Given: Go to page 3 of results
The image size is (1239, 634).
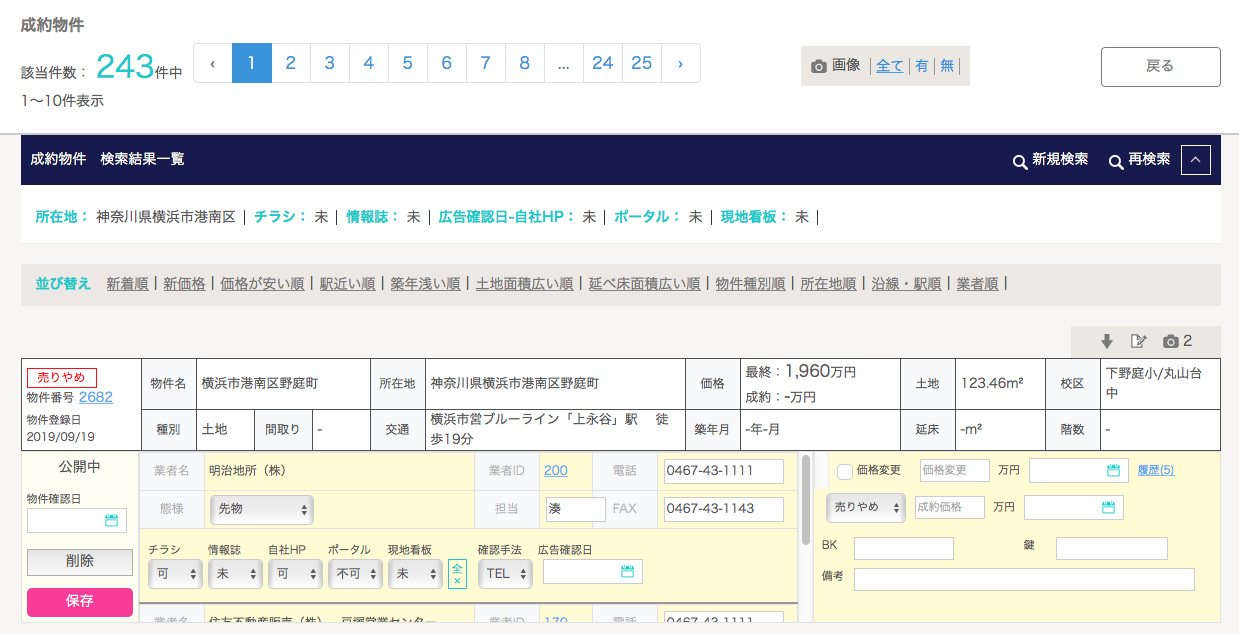Looking at the screenshot, I should coord(329,63).
